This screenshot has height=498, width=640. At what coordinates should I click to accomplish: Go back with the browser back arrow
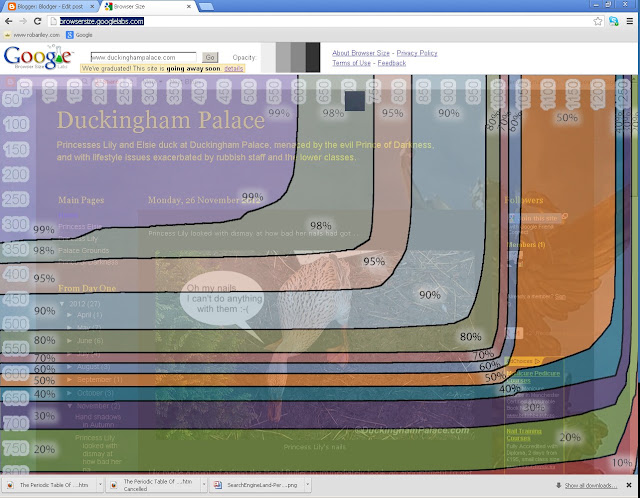9,21
